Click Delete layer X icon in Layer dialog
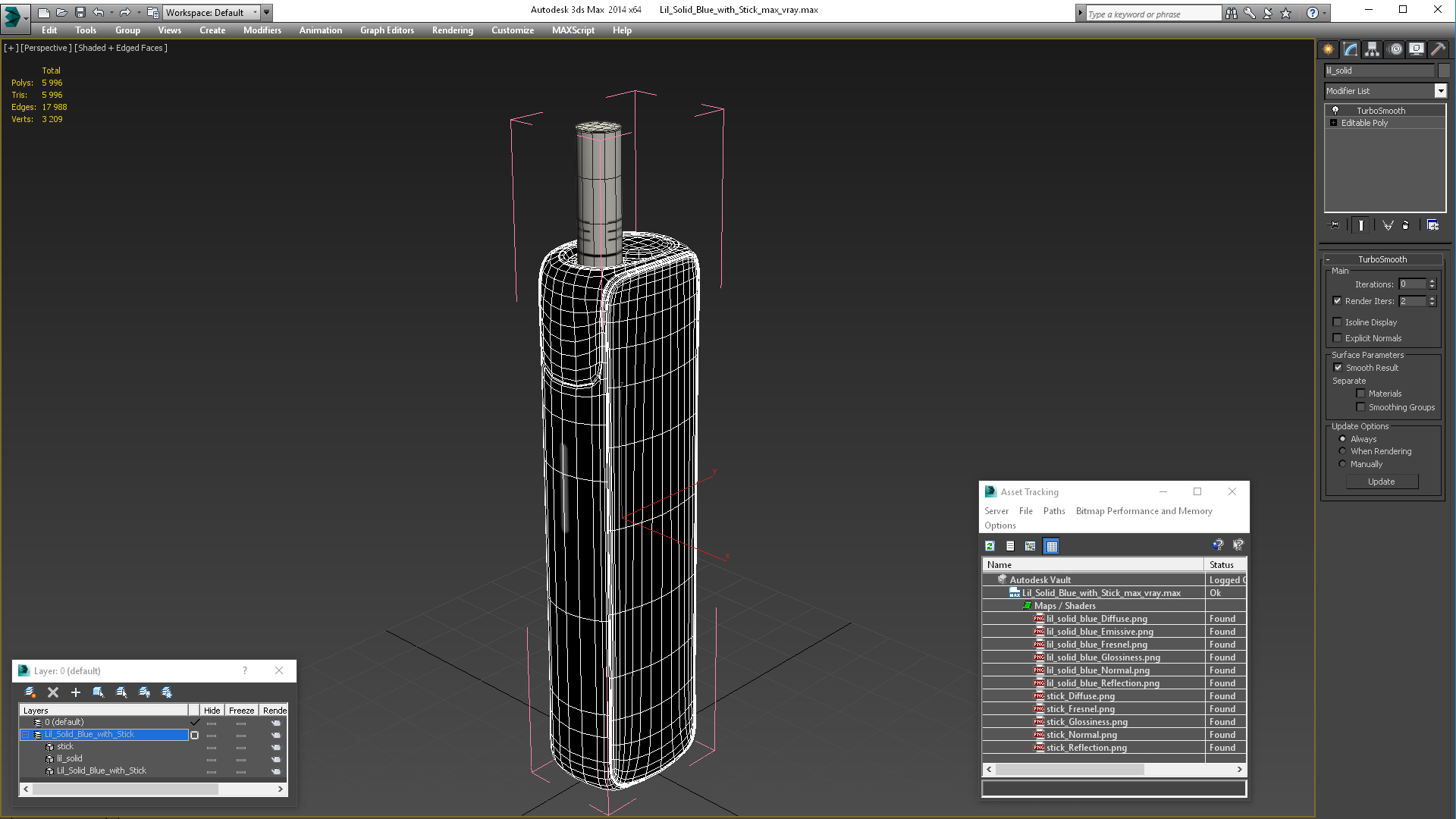 tap(53, 692)
